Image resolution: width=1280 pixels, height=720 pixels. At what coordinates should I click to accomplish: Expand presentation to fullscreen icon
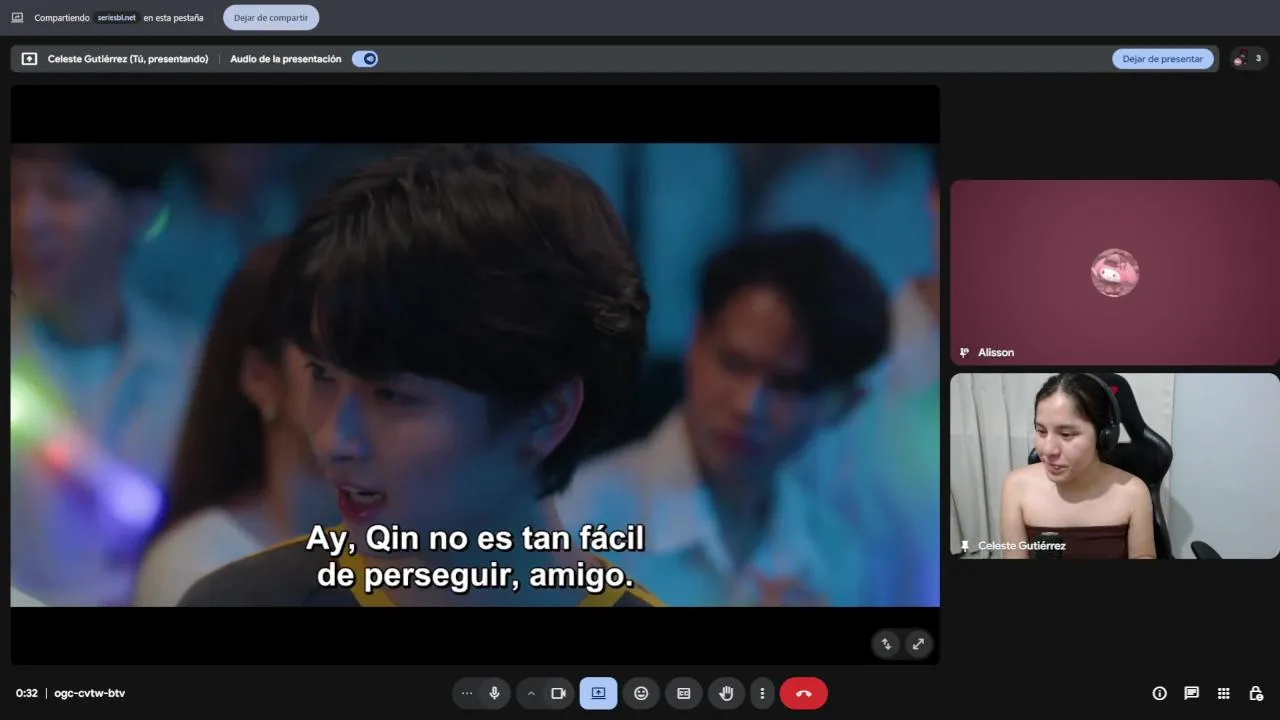[x=918, y=644]
